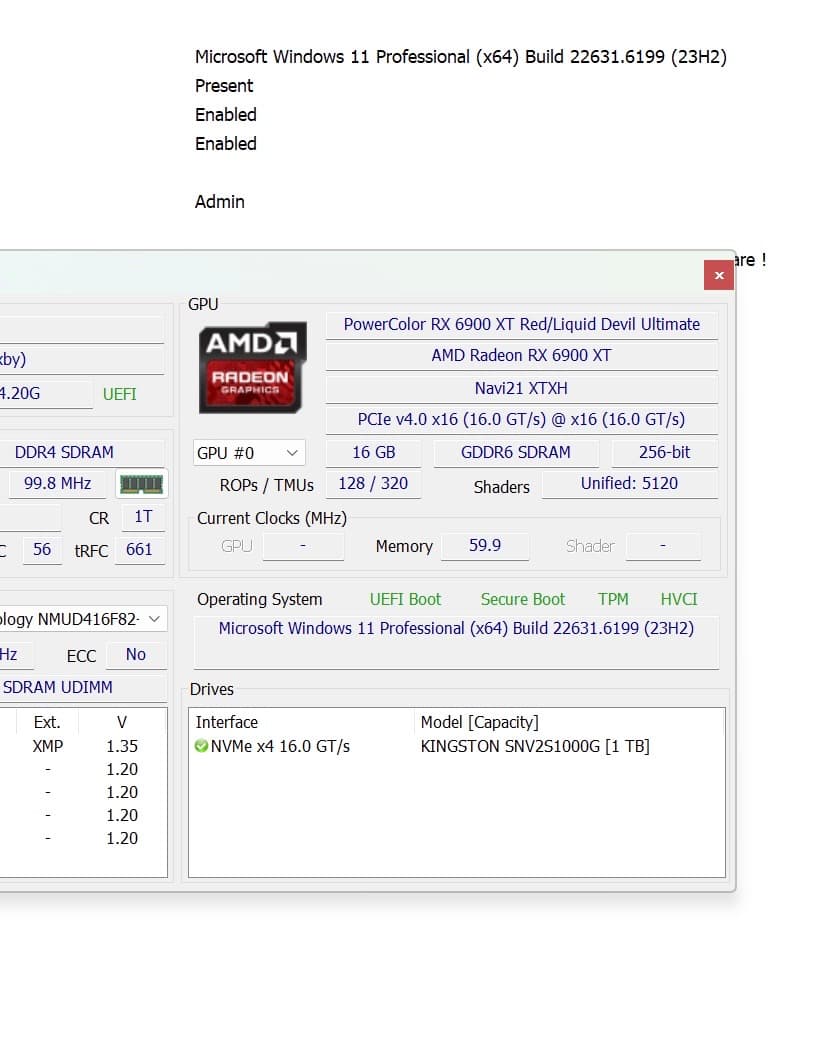
Task: Click the 128 / 320 ROPs TMUs value
Action: [373, 484]
